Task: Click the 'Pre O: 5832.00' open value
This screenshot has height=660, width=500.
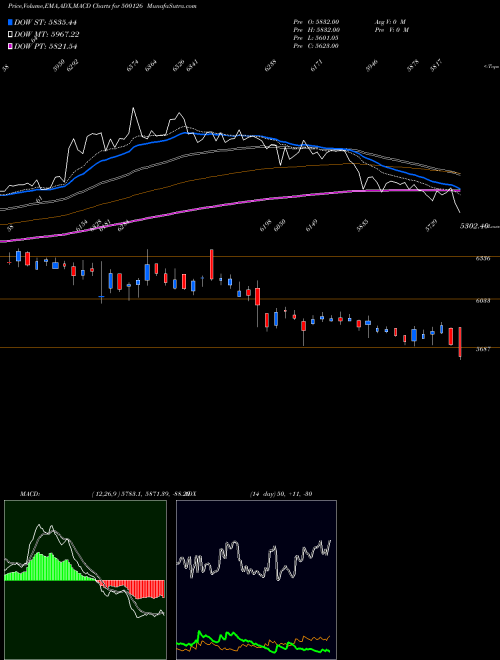Action: coord(316,21)
